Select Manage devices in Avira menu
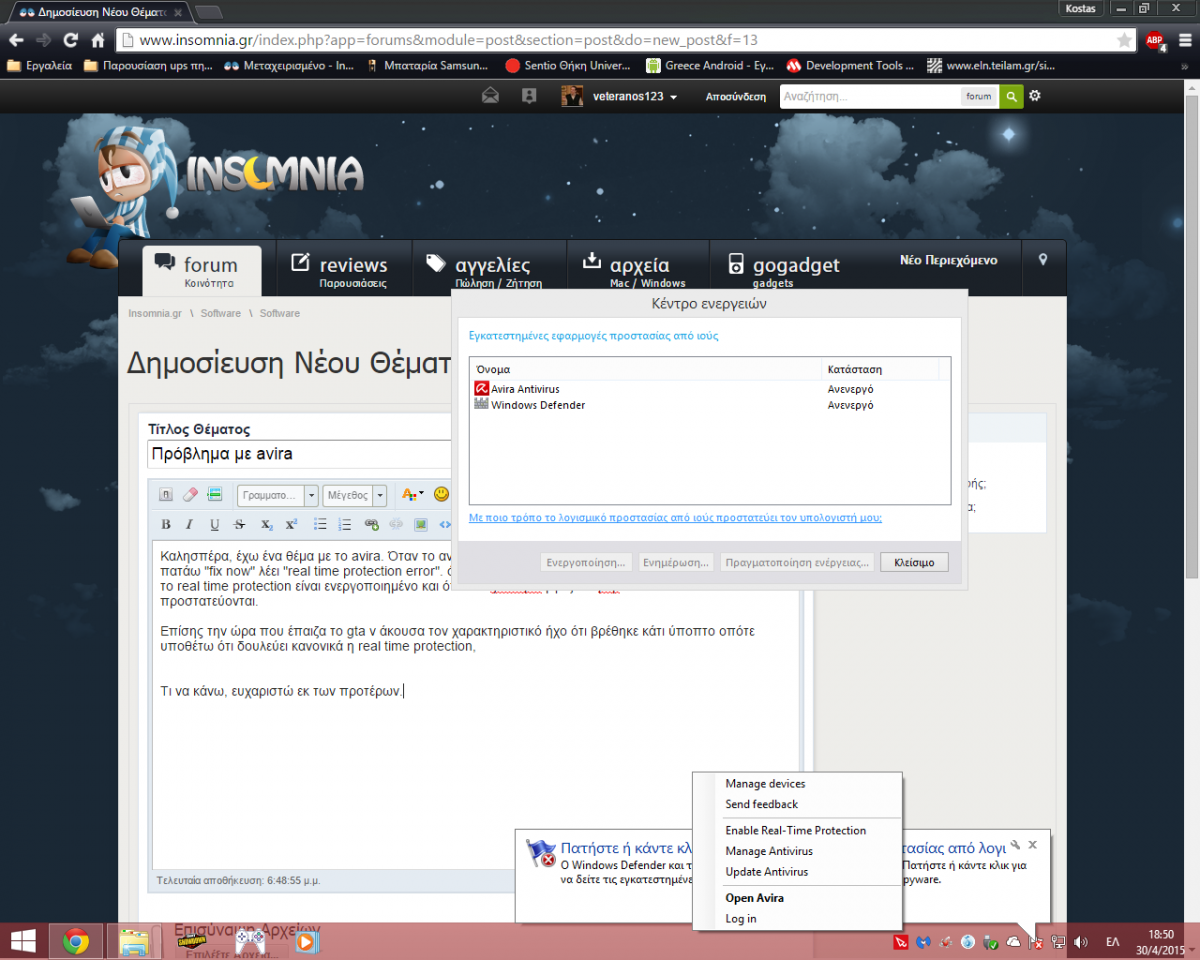This screenshot has width=1200, height=960. (x=765, y=784)
